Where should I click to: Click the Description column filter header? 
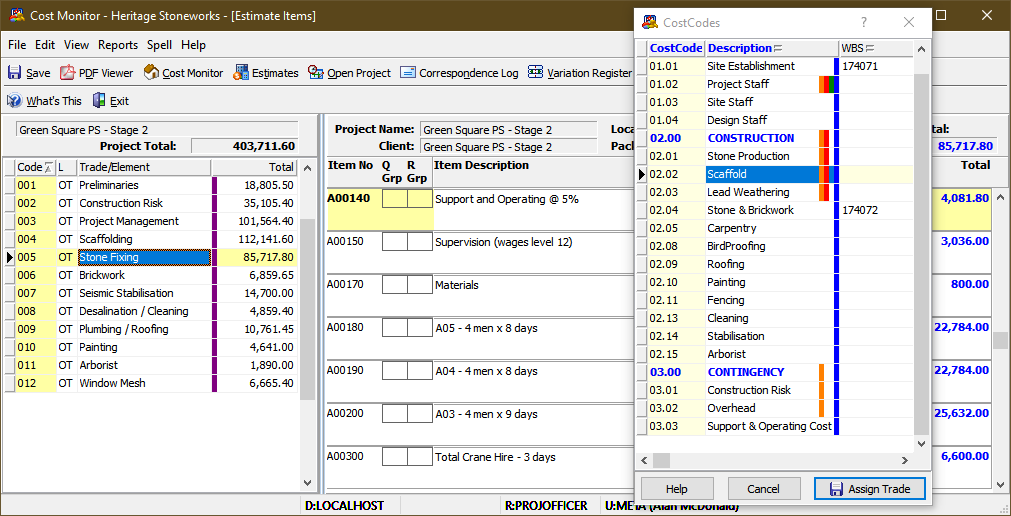coord(772,48)
